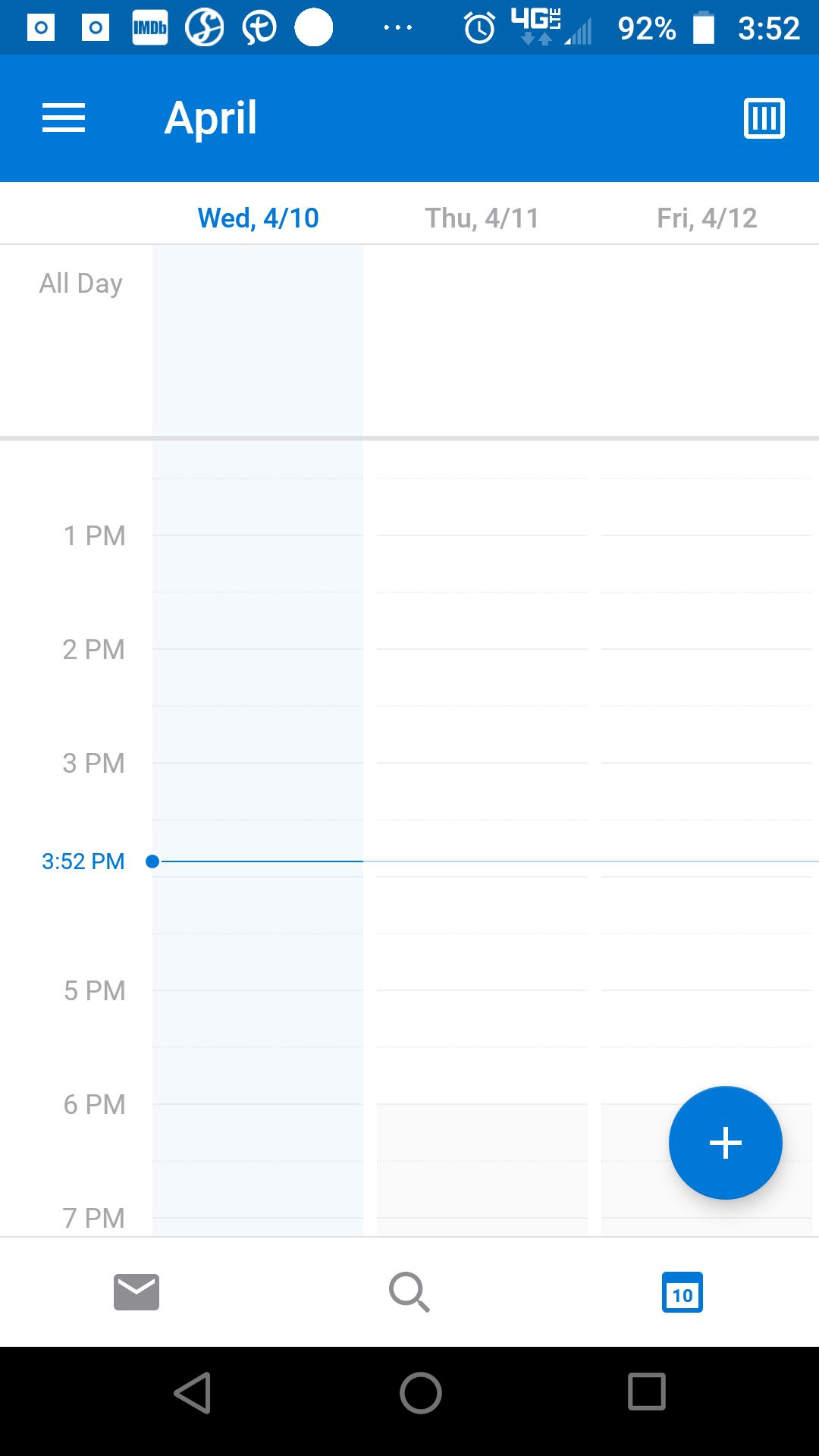Tap the alarm clock icon in status bar
This screenshot has width=819, height=1456.
pyautogui.click(x=479, y=28)
